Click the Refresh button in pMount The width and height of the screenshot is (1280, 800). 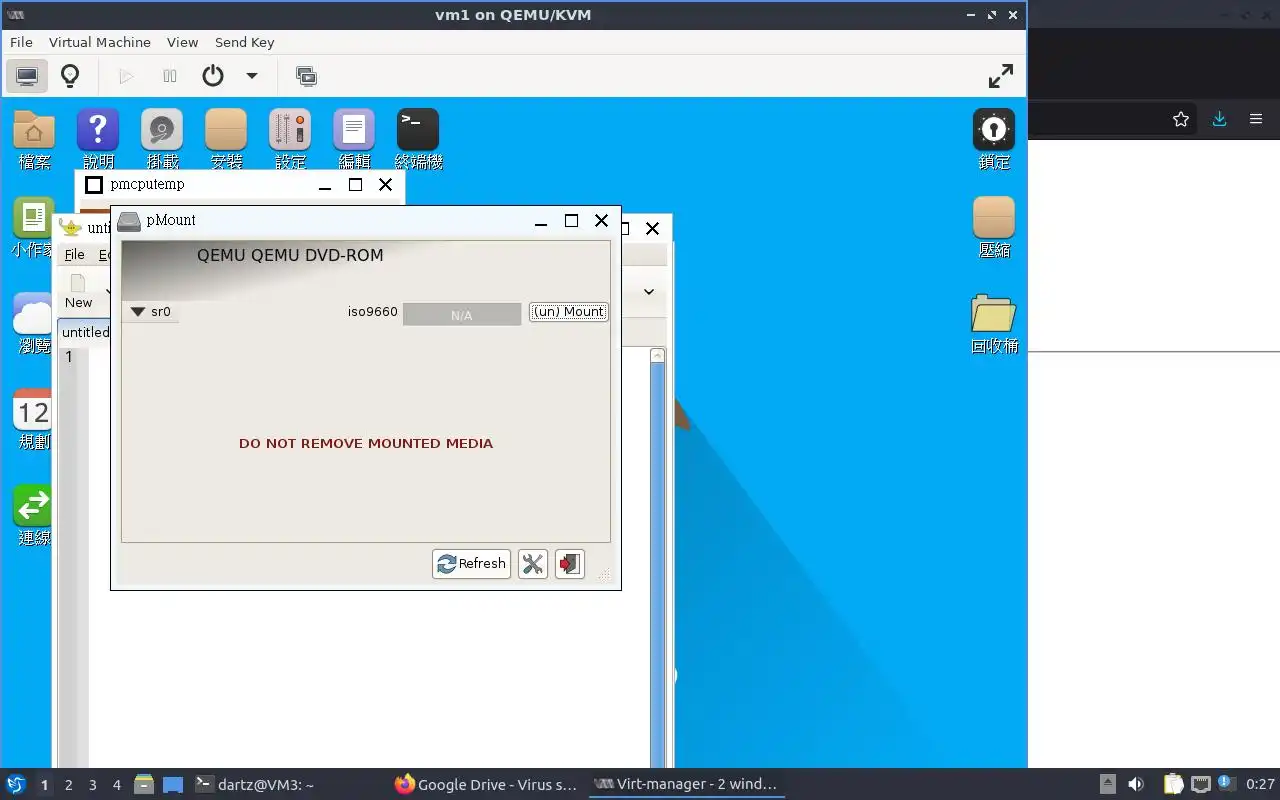click(471, 564)
